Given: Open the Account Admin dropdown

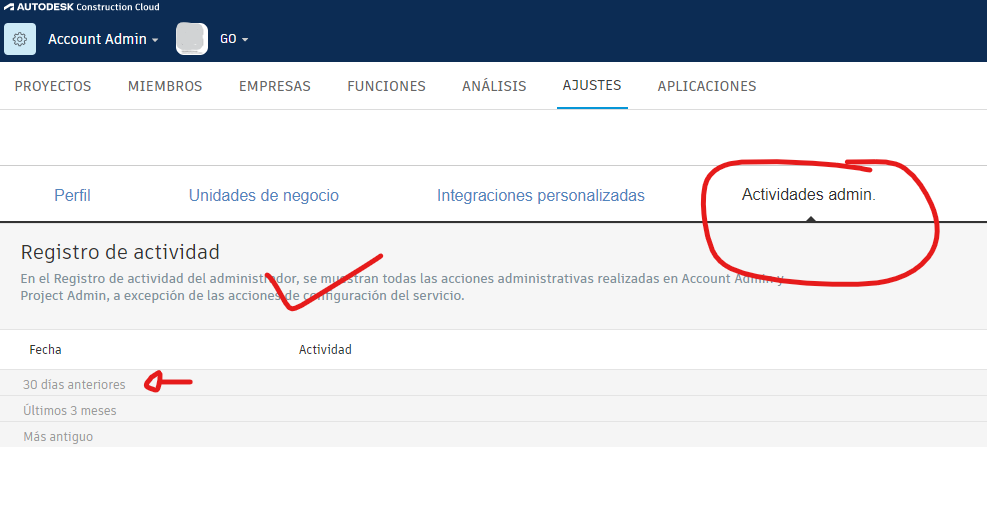Looking at the screenshot, I should pos(103,39).
